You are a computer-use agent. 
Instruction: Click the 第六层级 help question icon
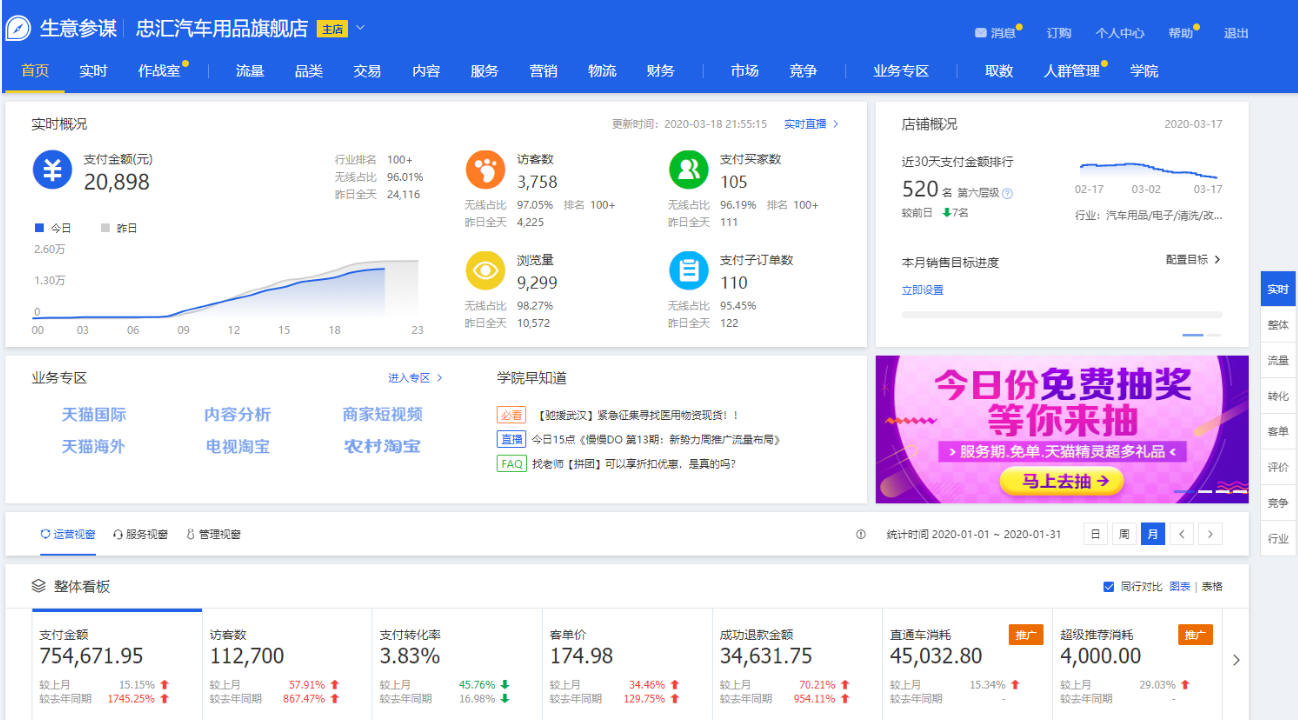click(1007, 193)
